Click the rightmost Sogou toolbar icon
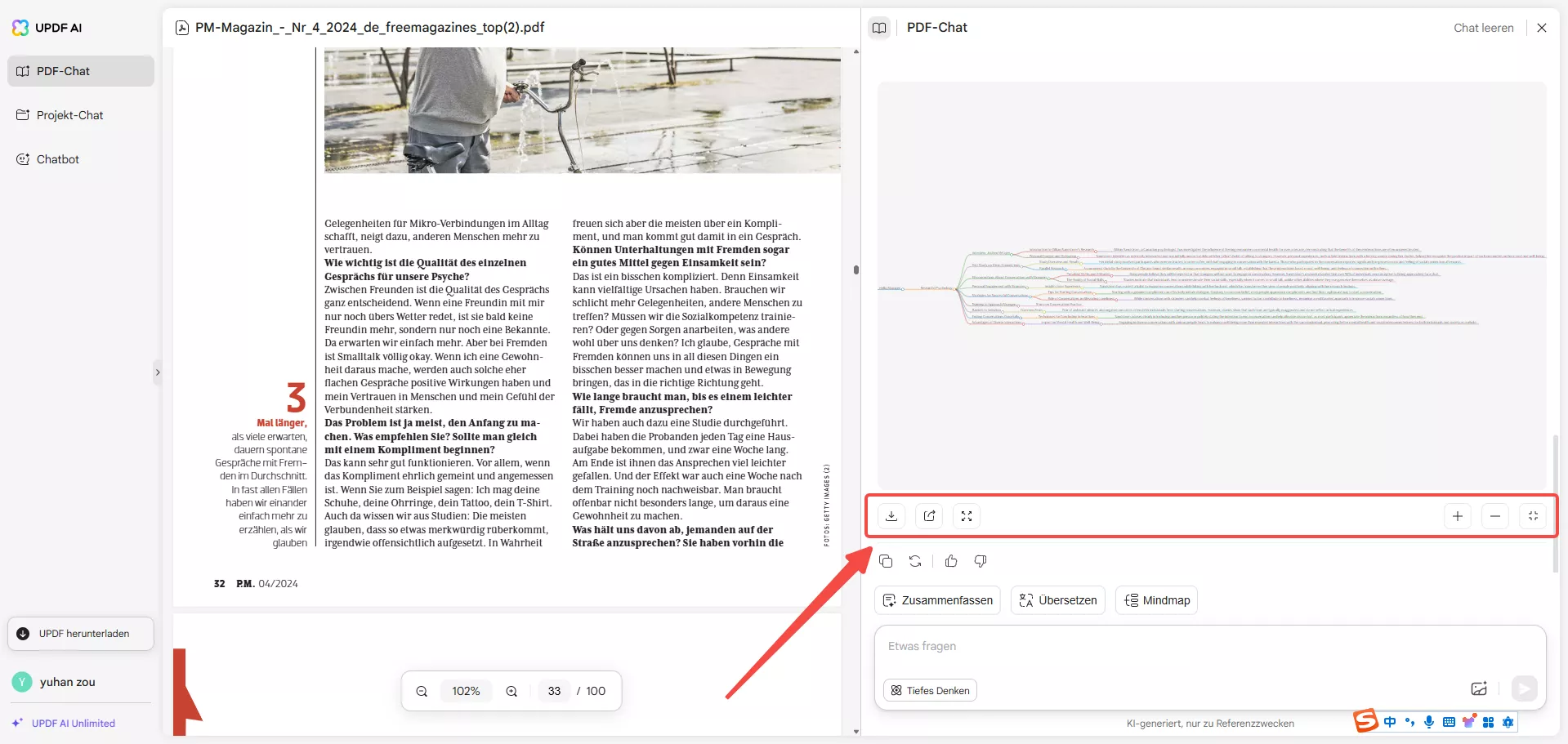The height and width of the screenshot is (744, 1568). point(1508,722)
